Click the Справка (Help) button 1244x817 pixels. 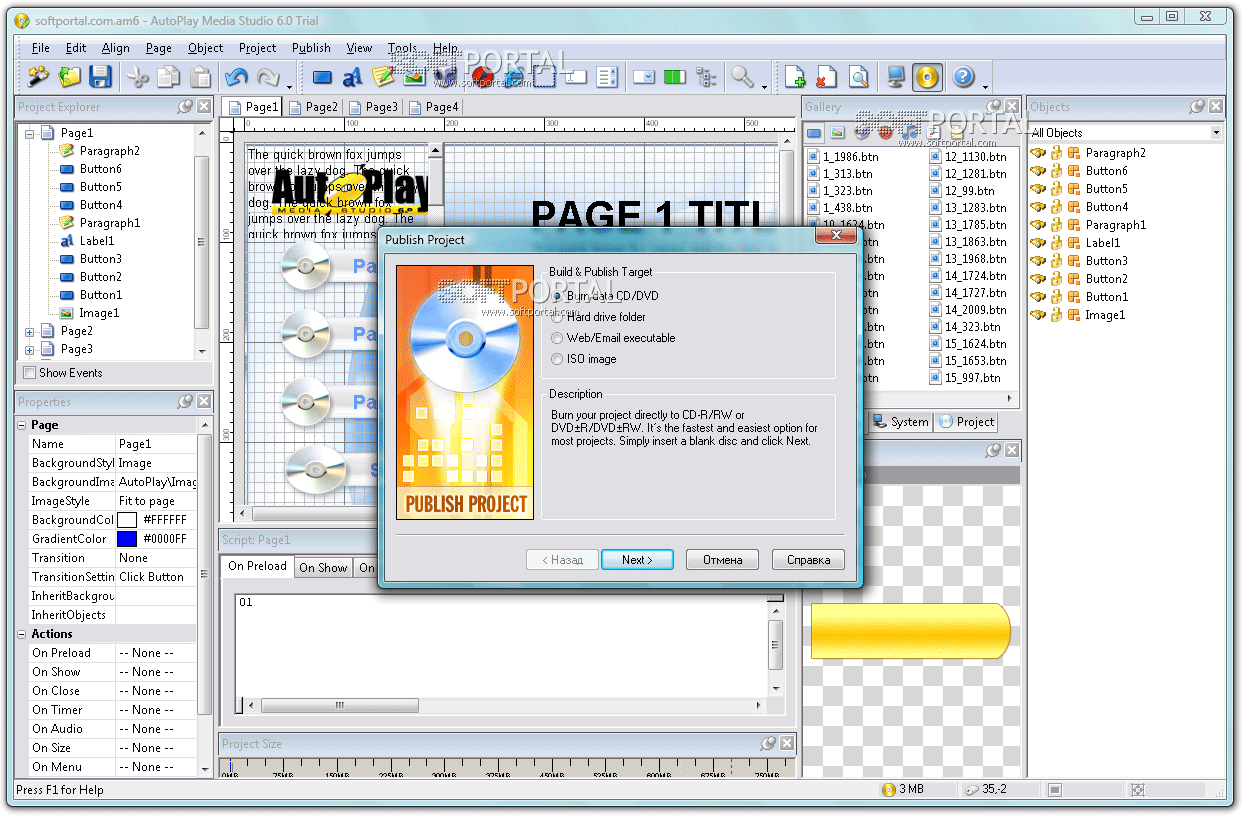(808, 560)
